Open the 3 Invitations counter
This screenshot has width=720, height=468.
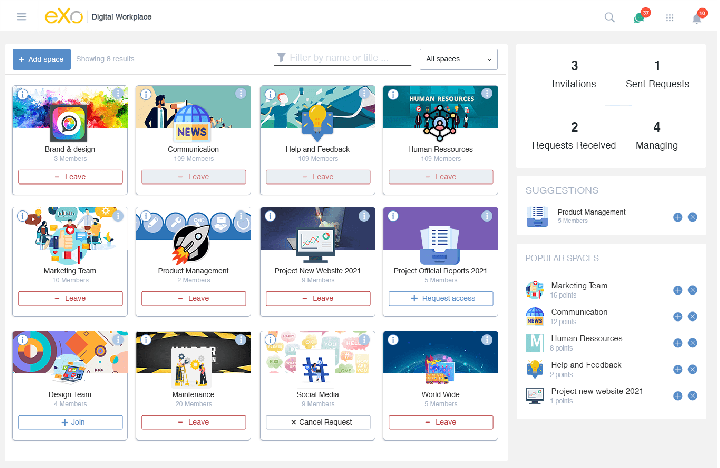(x=574, y=74)
